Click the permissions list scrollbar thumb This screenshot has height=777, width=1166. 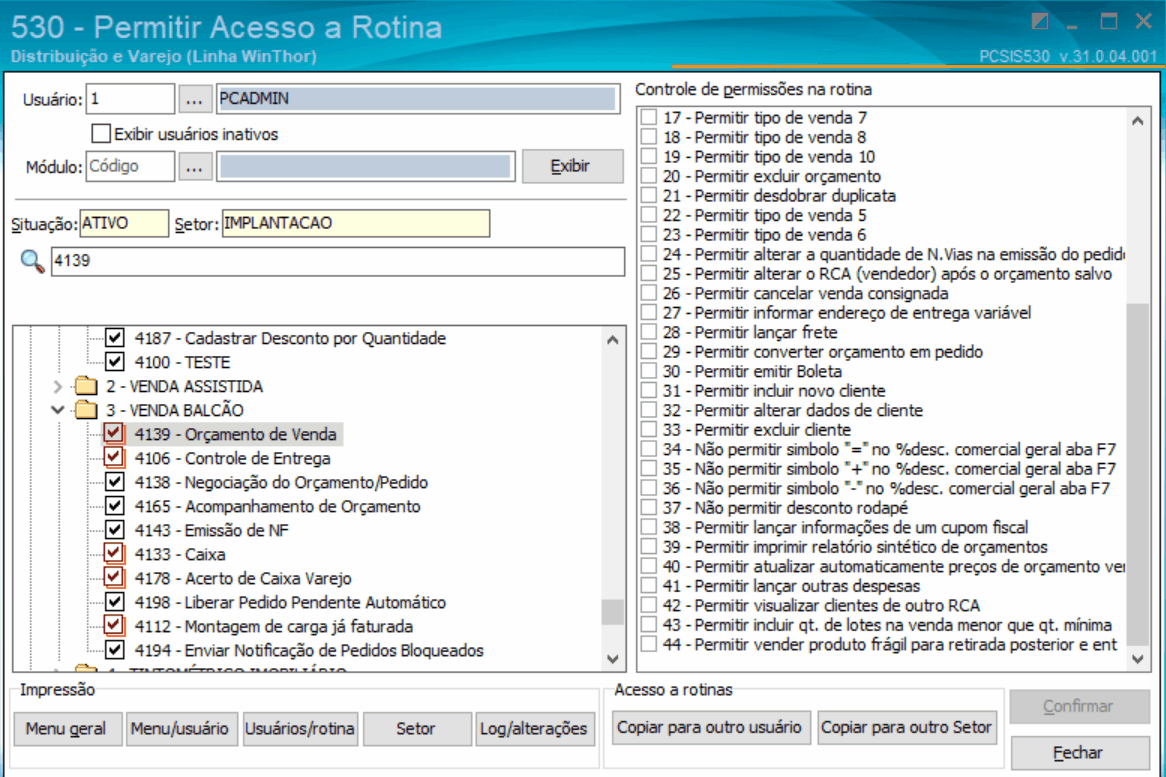click(x=1138, y=474)
